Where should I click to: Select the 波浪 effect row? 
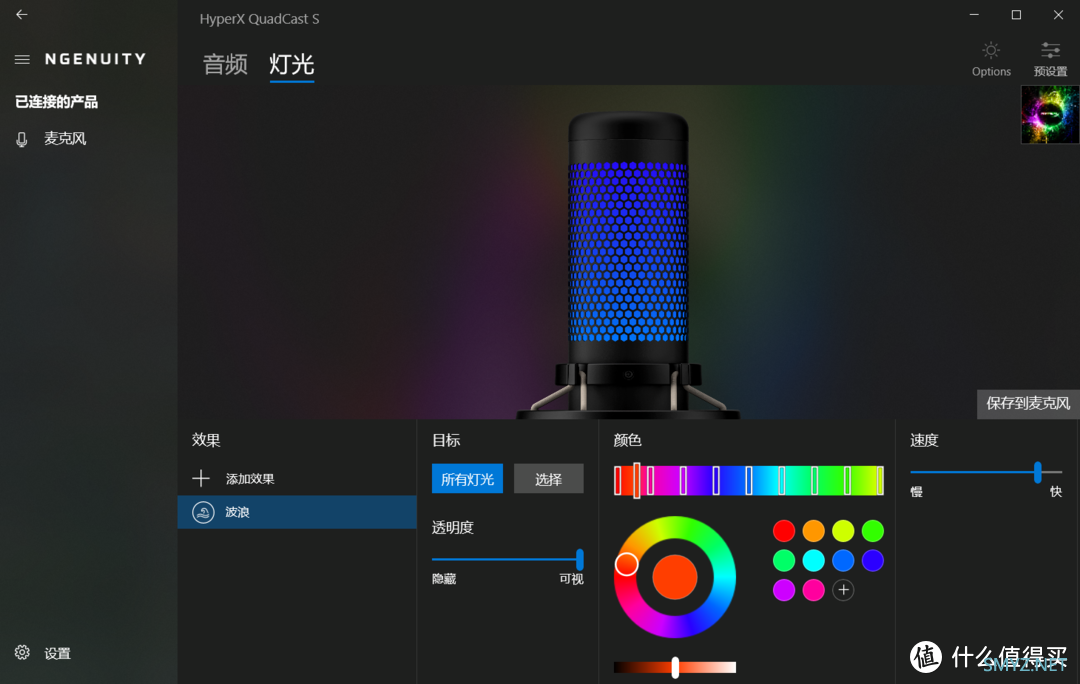point(297,512)
